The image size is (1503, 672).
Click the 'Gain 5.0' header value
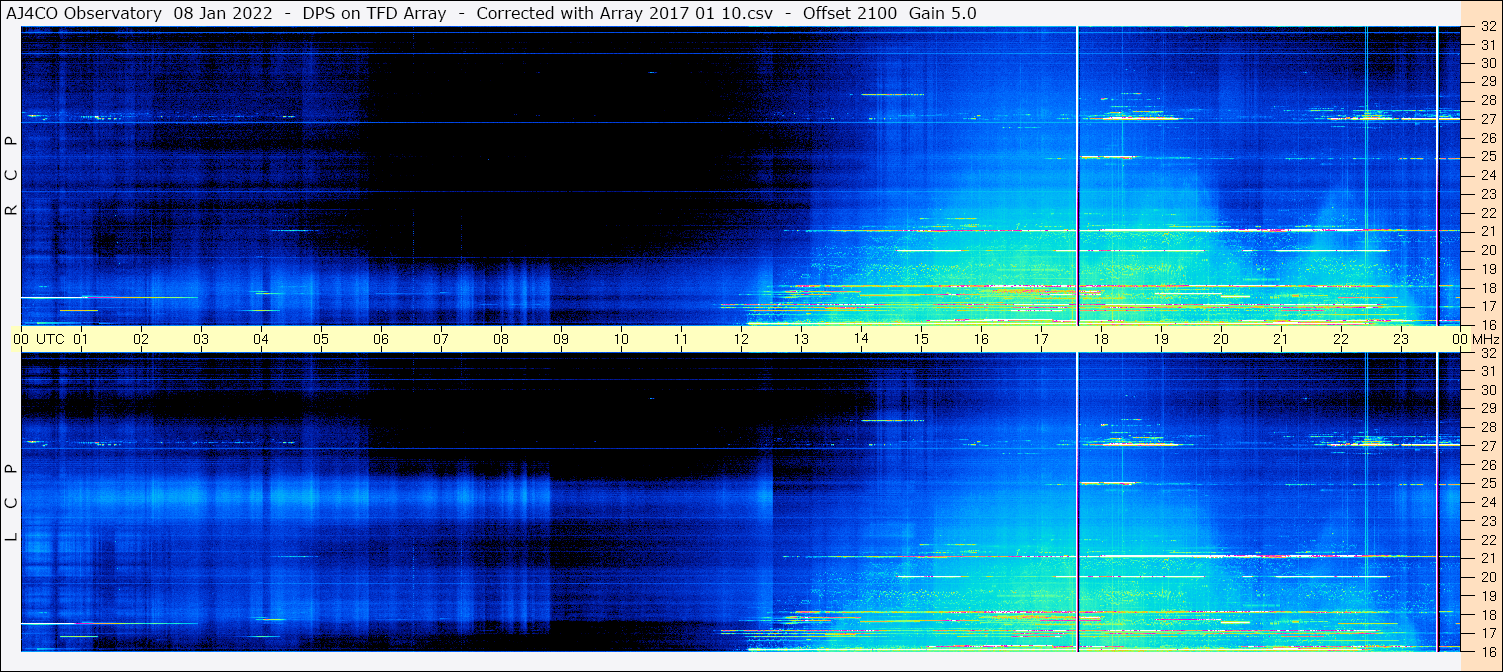[943, 13]
